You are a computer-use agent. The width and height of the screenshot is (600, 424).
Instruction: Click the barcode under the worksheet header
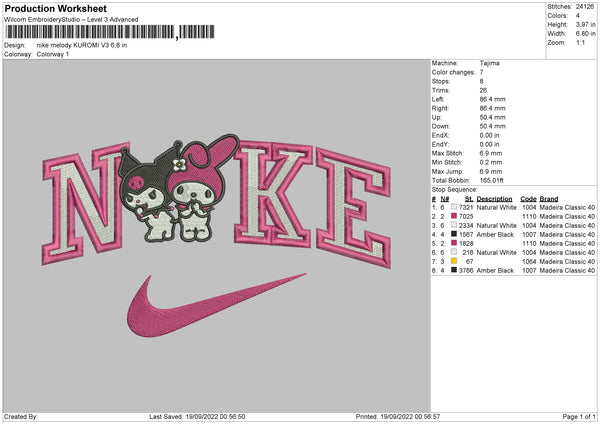[x=110, y=32]
